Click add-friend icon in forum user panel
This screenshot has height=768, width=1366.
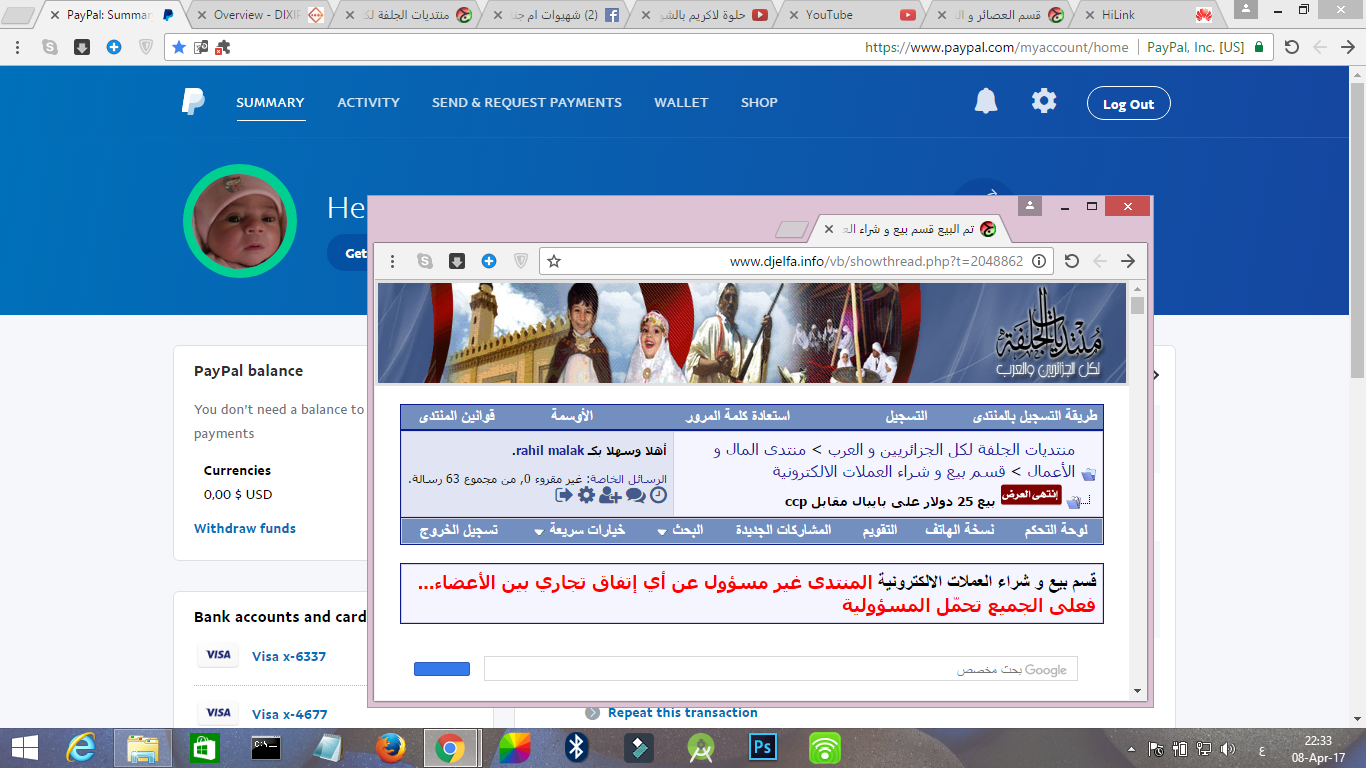pos(610,495)
